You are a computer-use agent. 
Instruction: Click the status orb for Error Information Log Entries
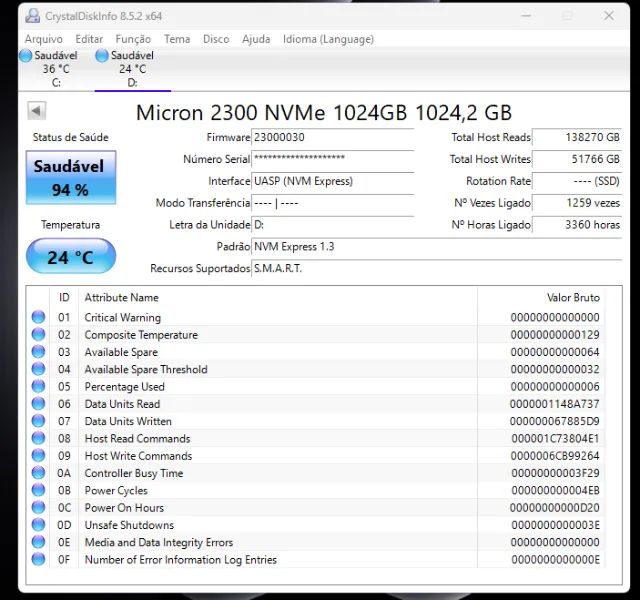38,559
